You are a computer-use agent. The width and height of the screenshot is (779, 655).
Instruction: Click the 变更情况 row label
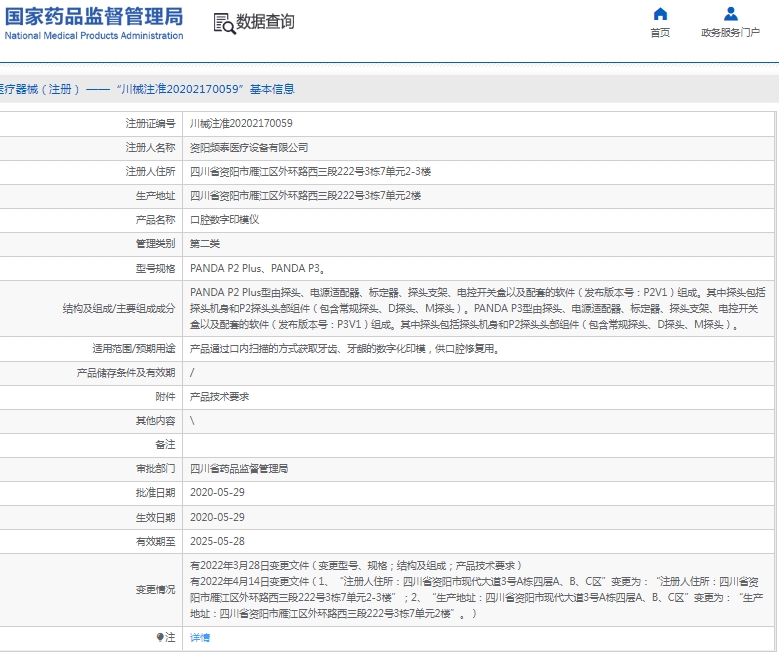[155, 589]
